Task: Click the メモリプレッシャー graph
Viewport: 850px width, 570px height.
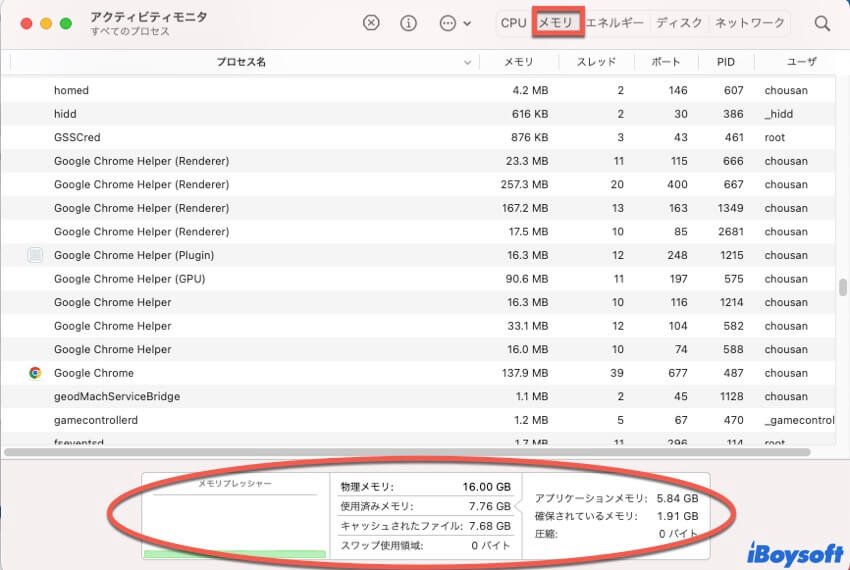Action: pyautogui.click(x=236, y=515)
